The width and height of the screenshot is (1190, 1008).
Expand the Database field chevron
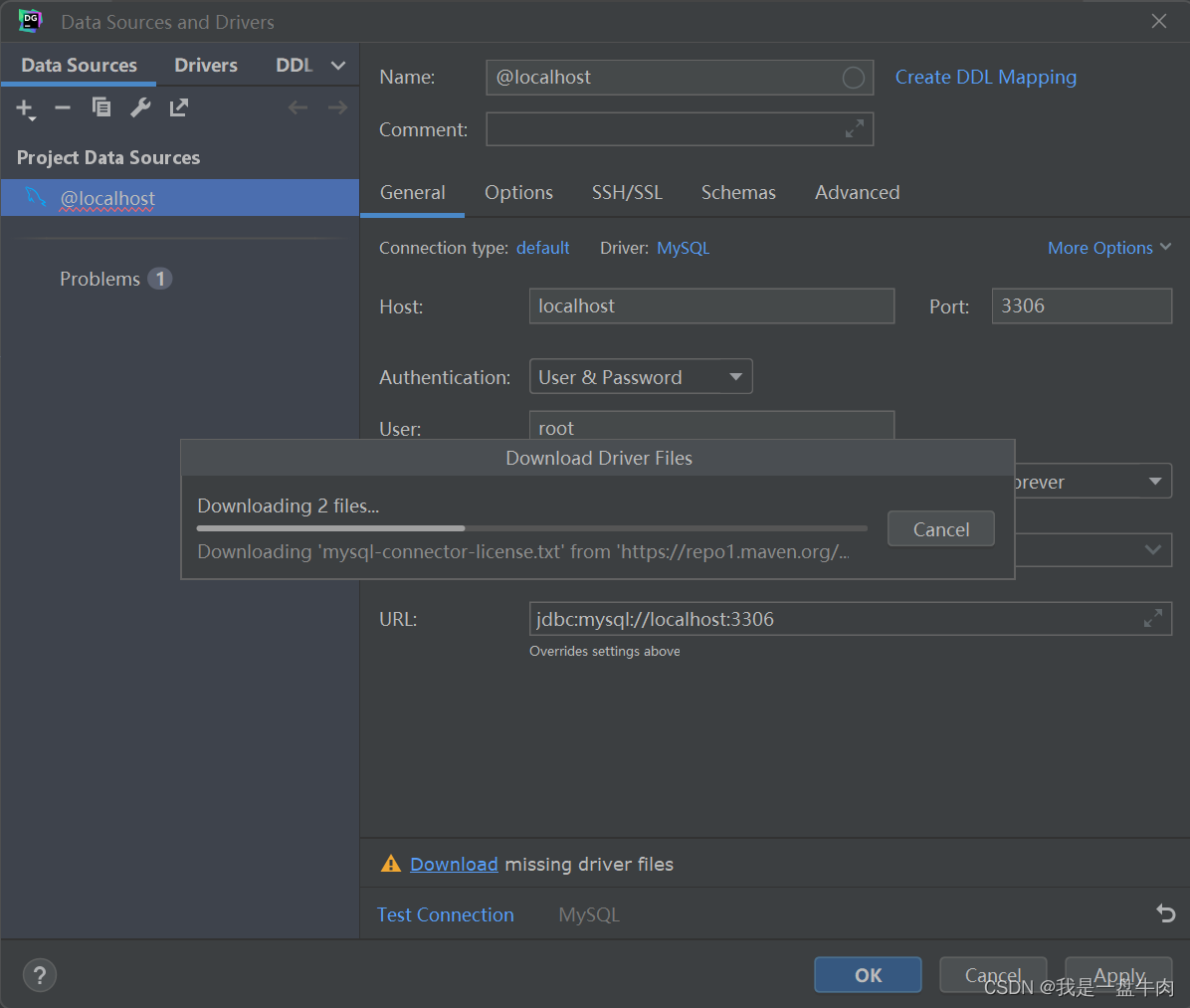(x=1153, y=549)
